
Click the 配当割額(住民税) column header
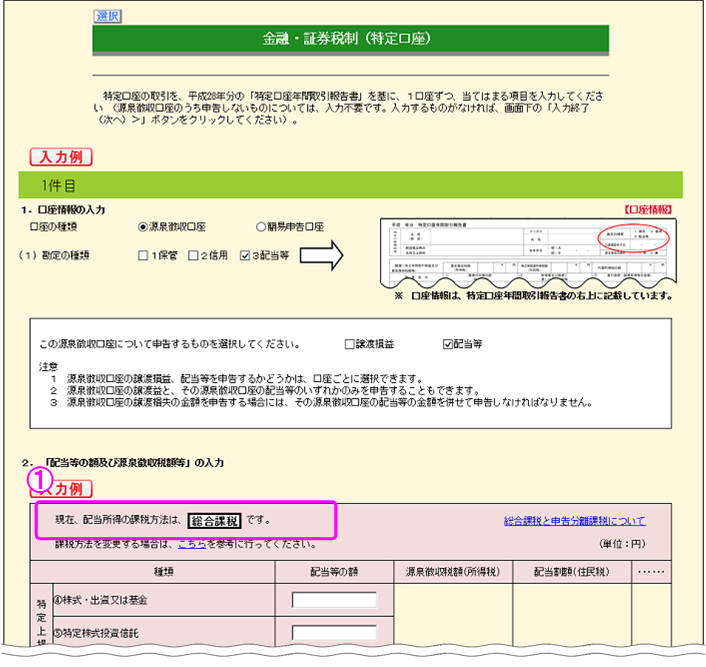point(572,572)
